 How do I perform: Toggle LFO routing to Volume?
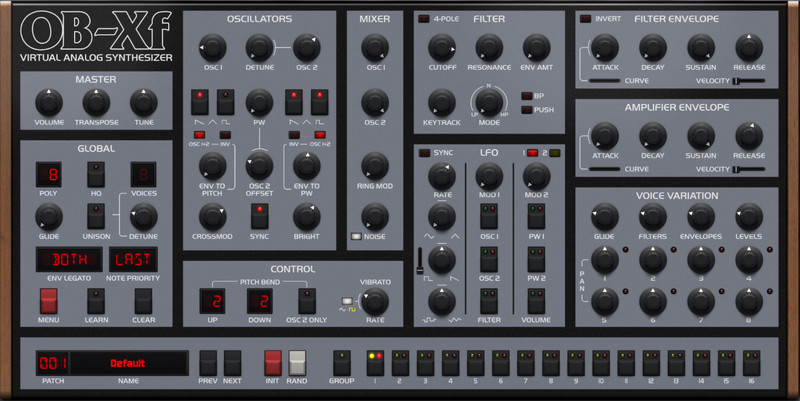[536, 301]
